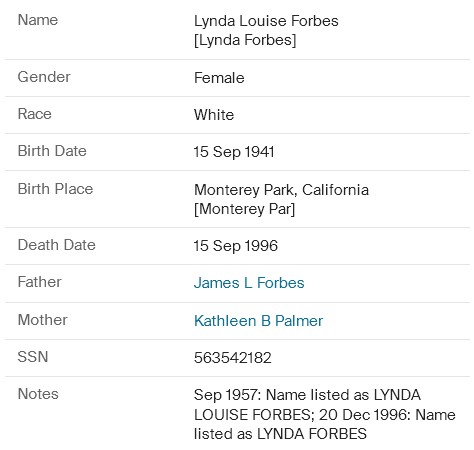Click the Birth Date label
474x450 pixels.
tap(52, 151)
